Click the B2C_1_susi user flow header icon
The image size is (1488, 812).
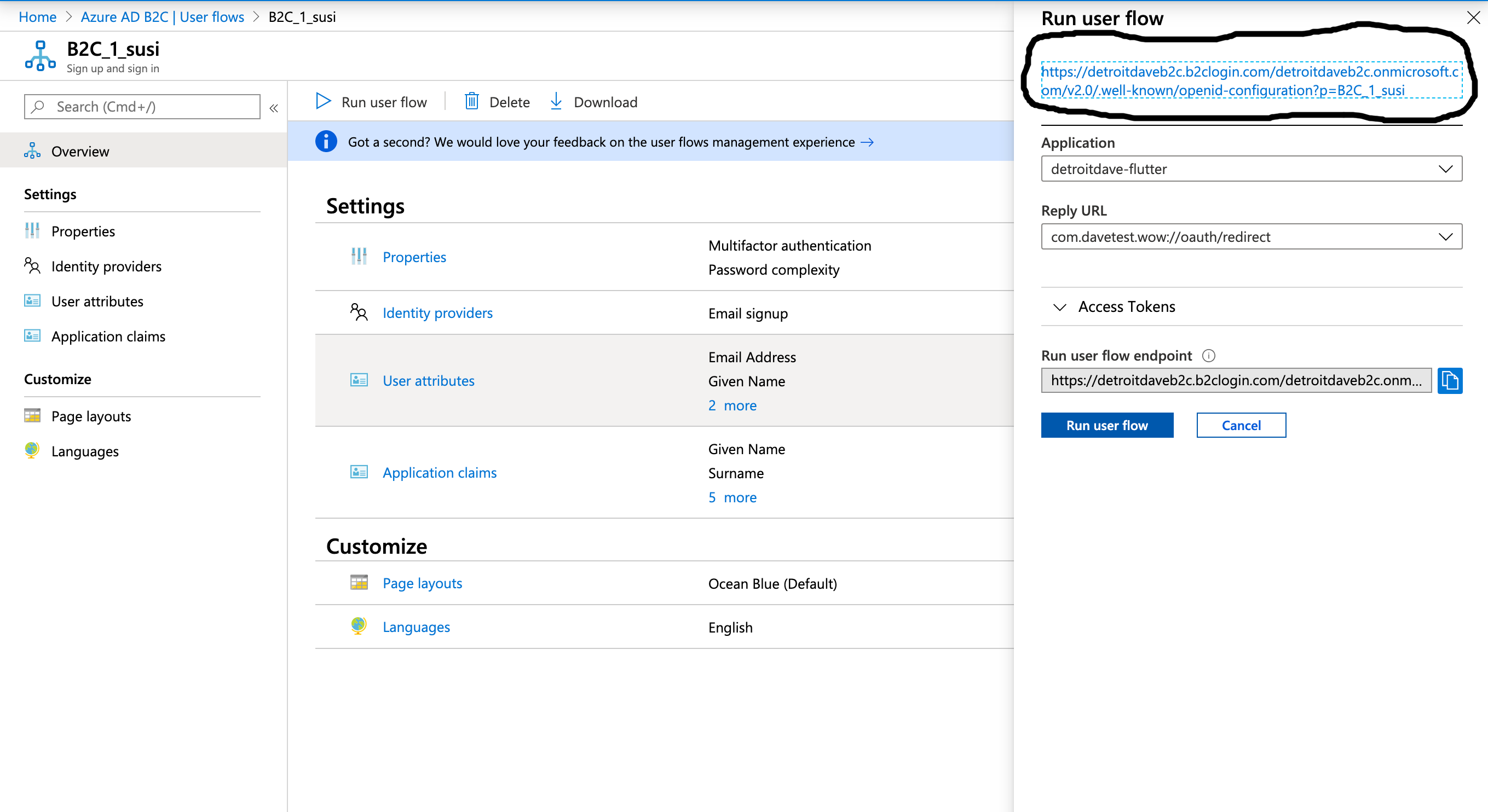click(x=40, y=56)
